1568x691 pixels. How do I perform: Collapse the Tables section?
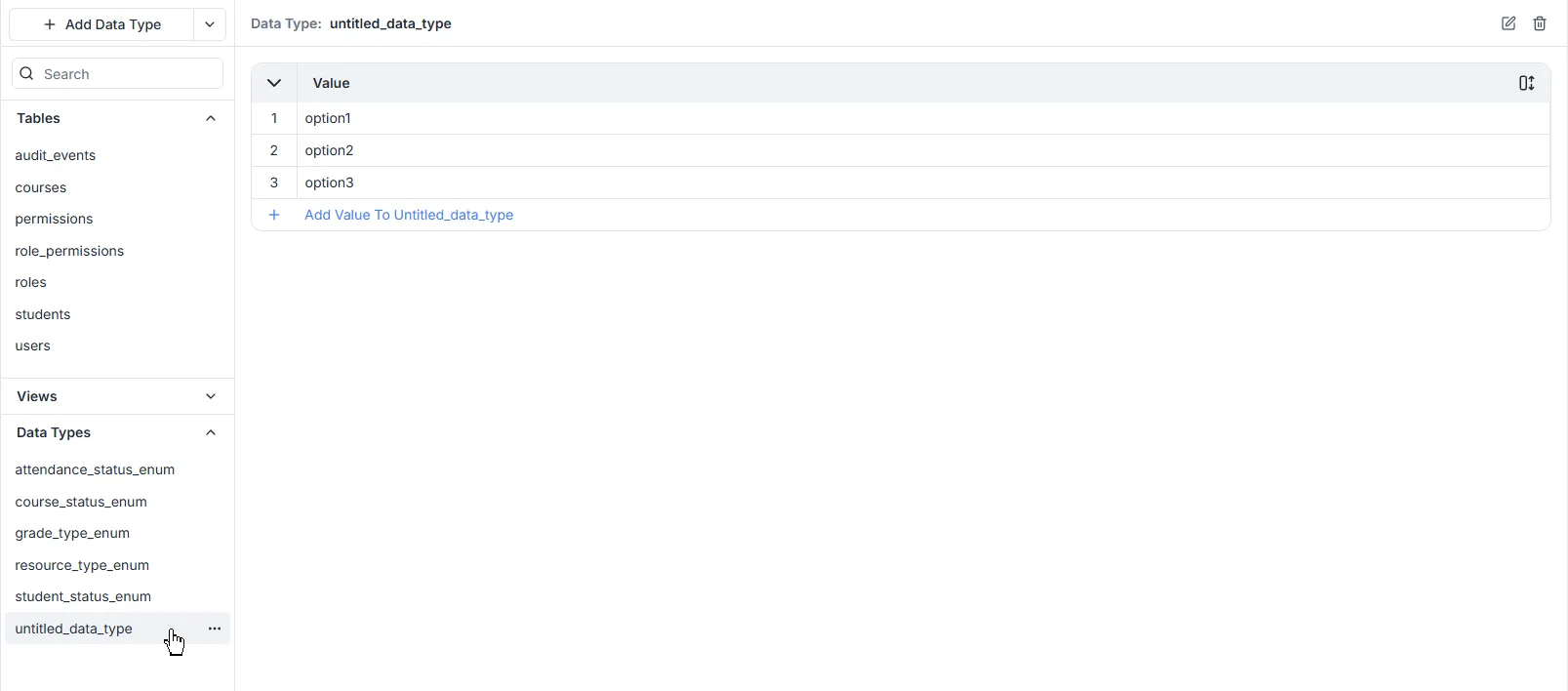pos(211,118)
